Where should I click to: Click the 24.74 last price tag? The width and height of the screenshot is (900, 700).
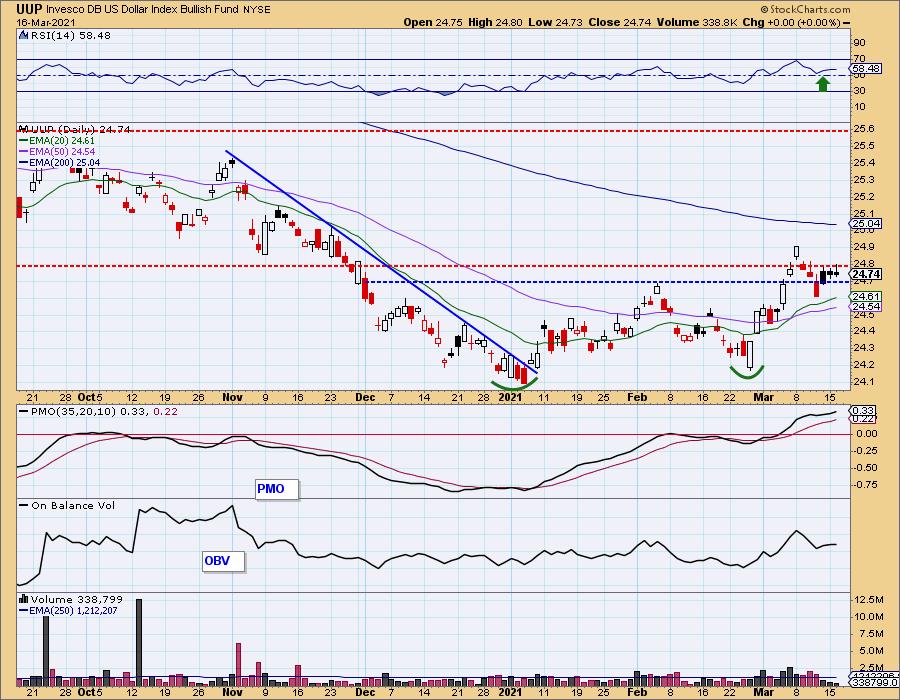click(x=867, y=274)
